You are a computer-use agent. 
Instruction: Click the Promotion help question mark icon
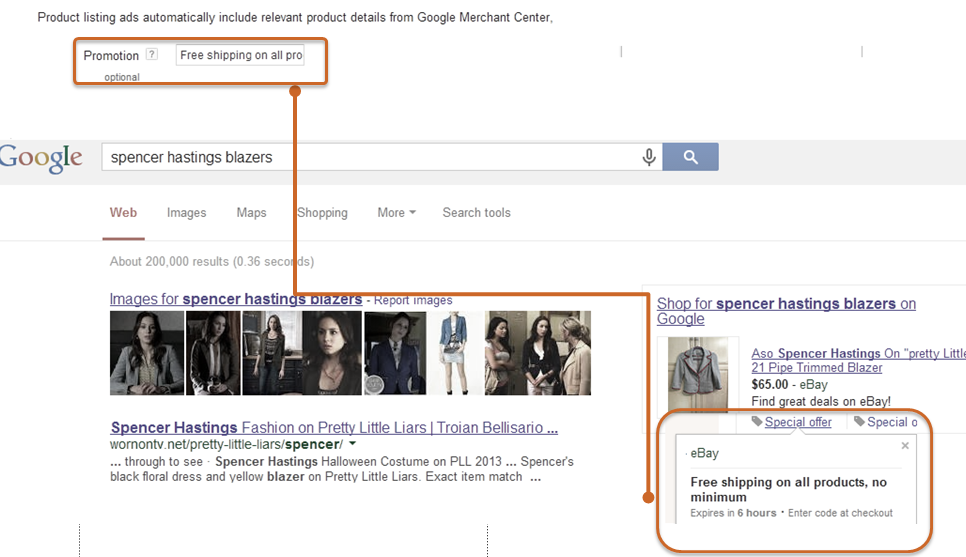click(152, 54)
